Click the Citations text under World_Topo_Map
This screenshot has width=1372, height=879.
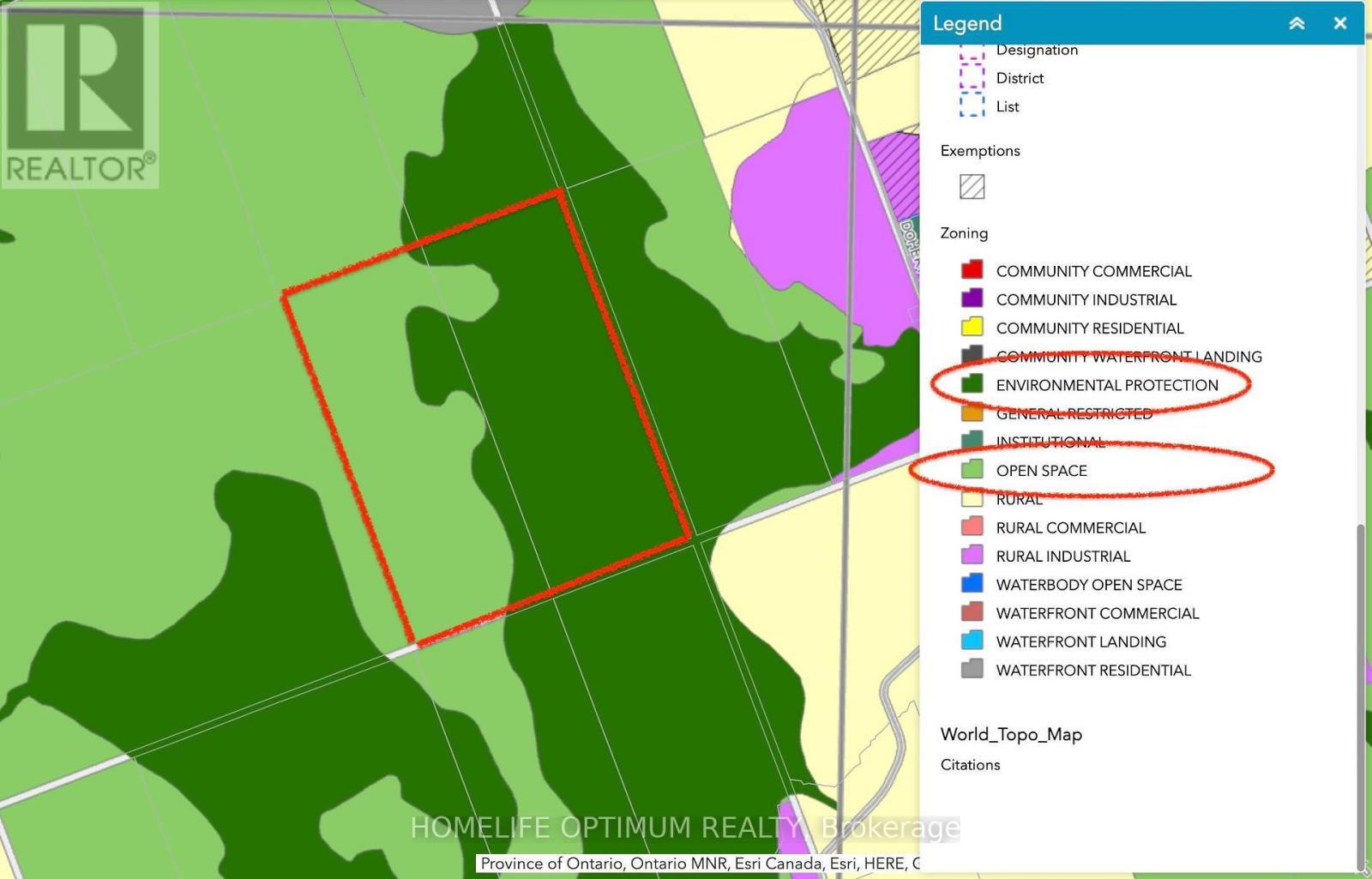coord(970,765)
